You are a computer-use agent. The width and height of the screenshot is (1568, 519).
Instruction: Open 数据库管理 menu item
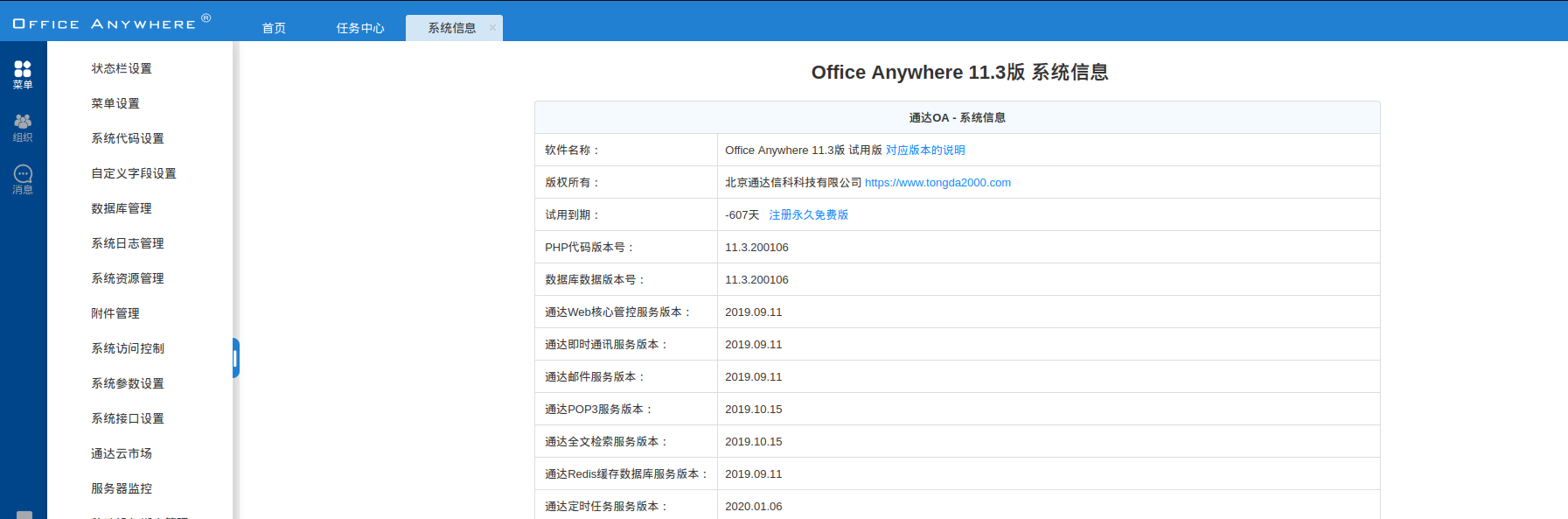pyautogui.click(x=122, y=208)
